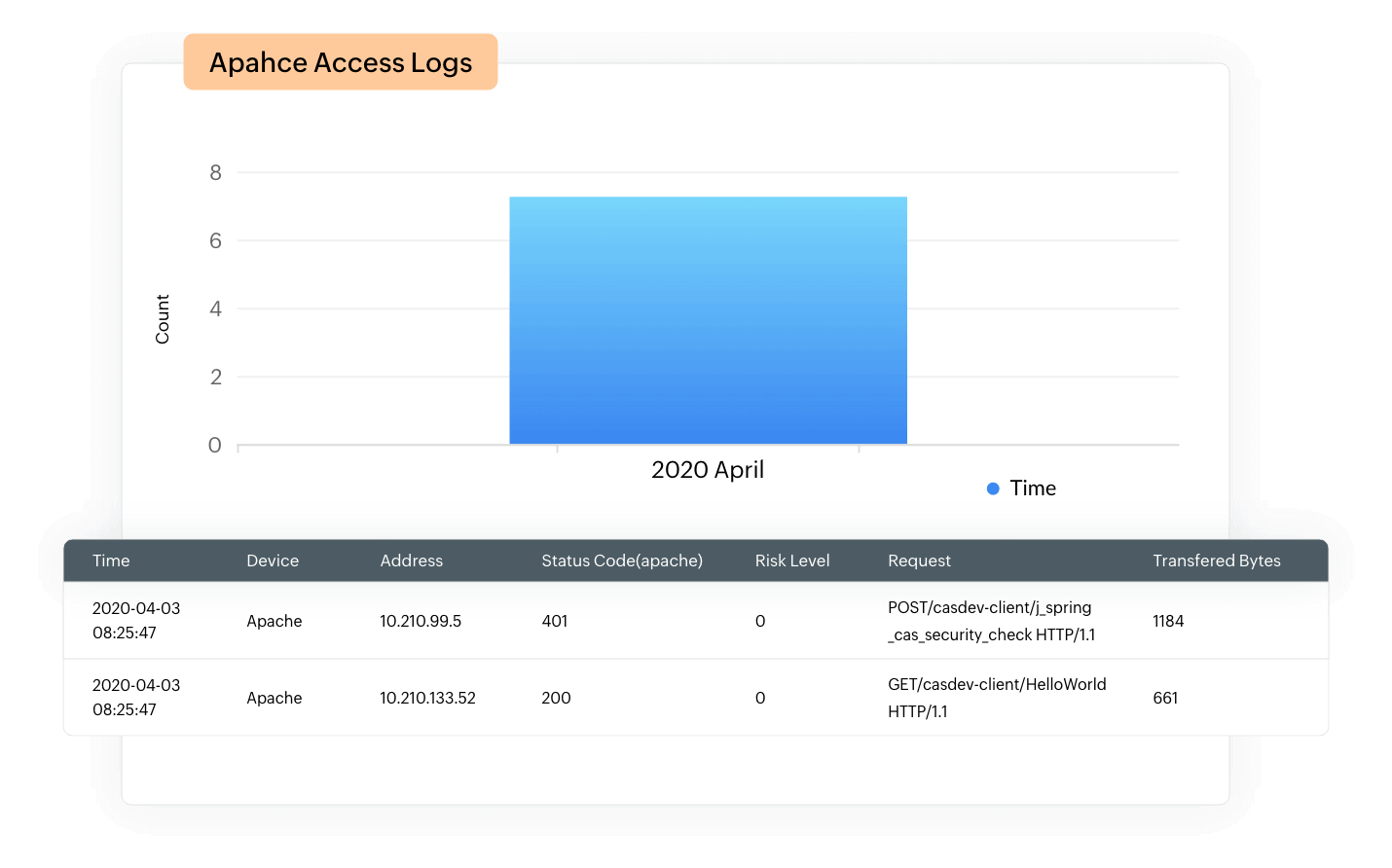Viewport: 1392px width, 868px height.
Task: Click the 2020 April x-axis label
Action: point(708,470)
